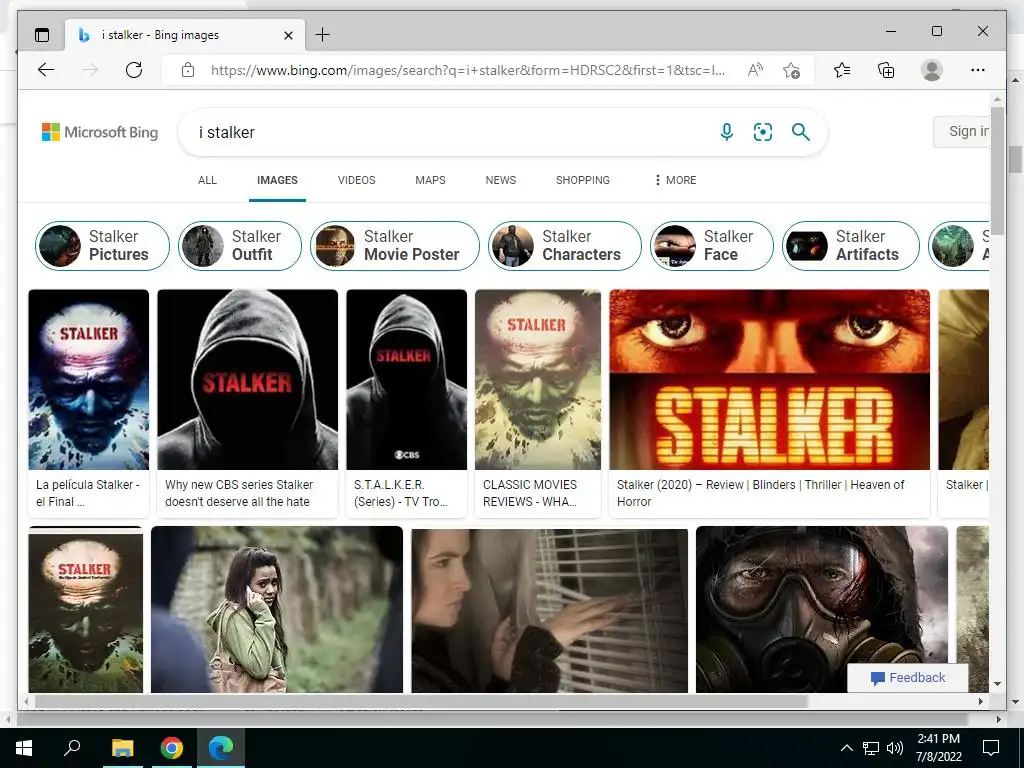Click the Sign in button

tap(961, 131)
